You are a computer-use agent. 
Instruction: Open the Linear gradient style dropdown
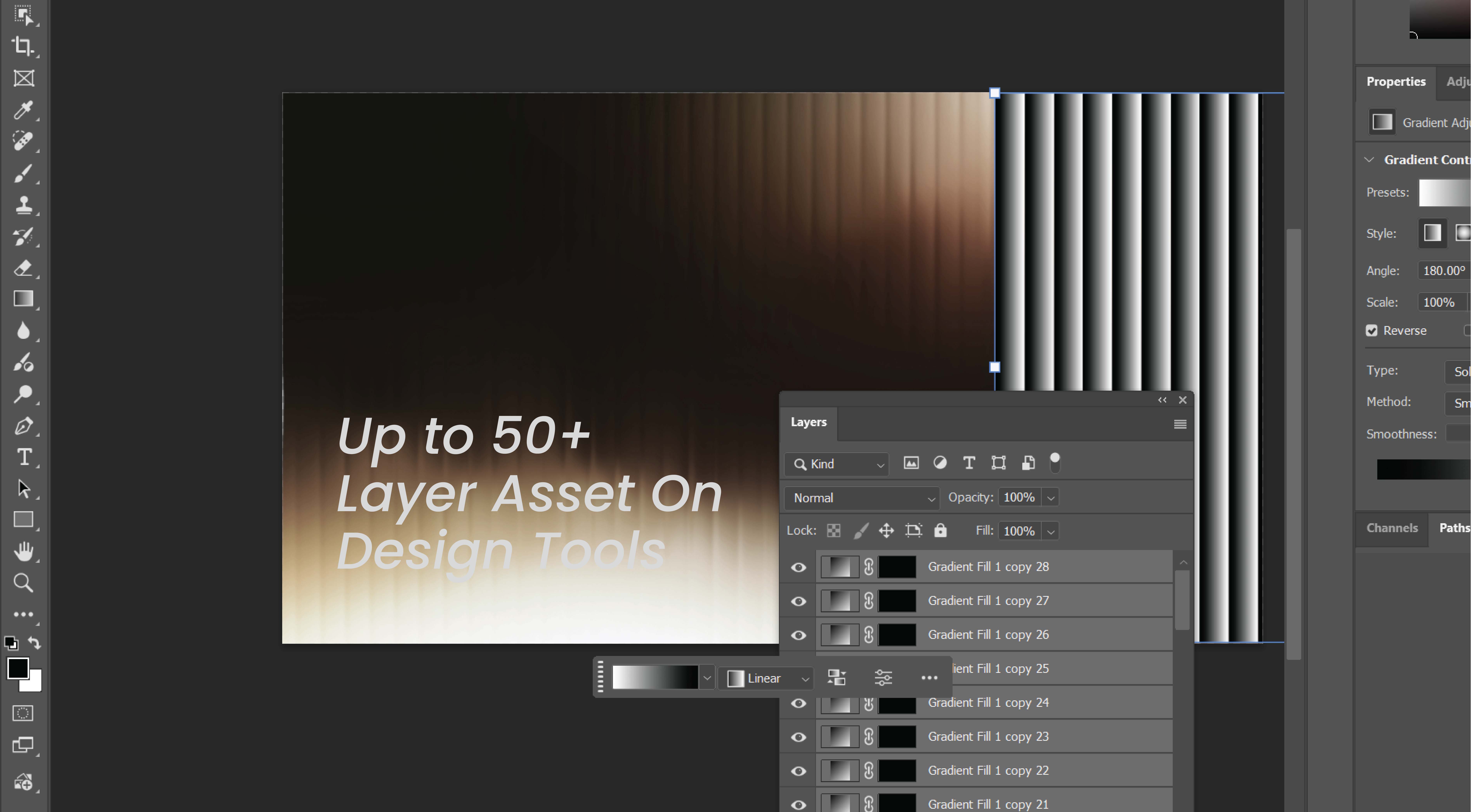[766, 678]
